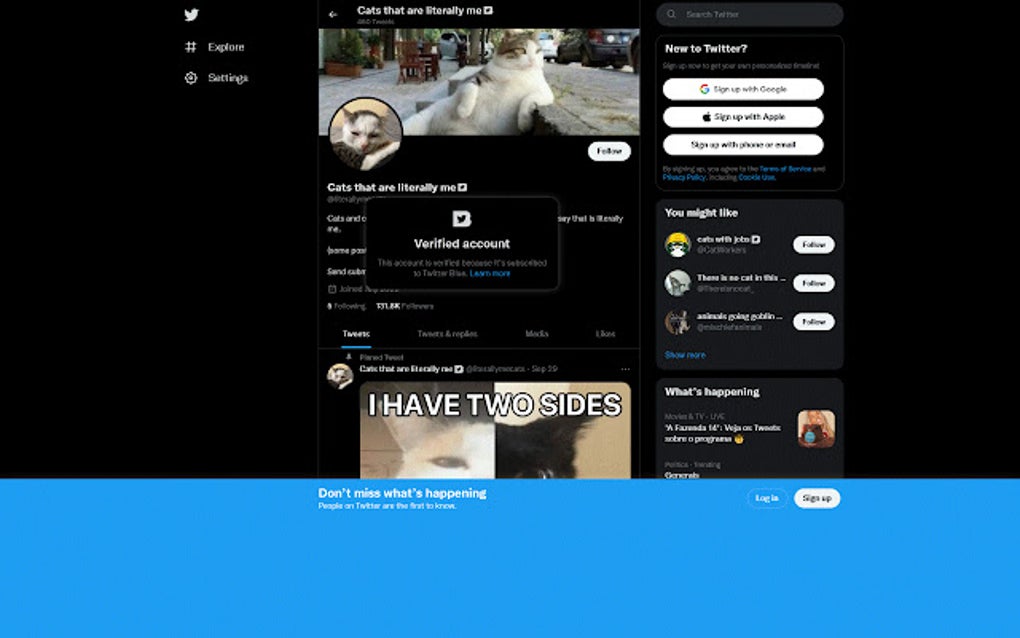
Task: Go back using the arrow icon
Action: tap(333, 14)
